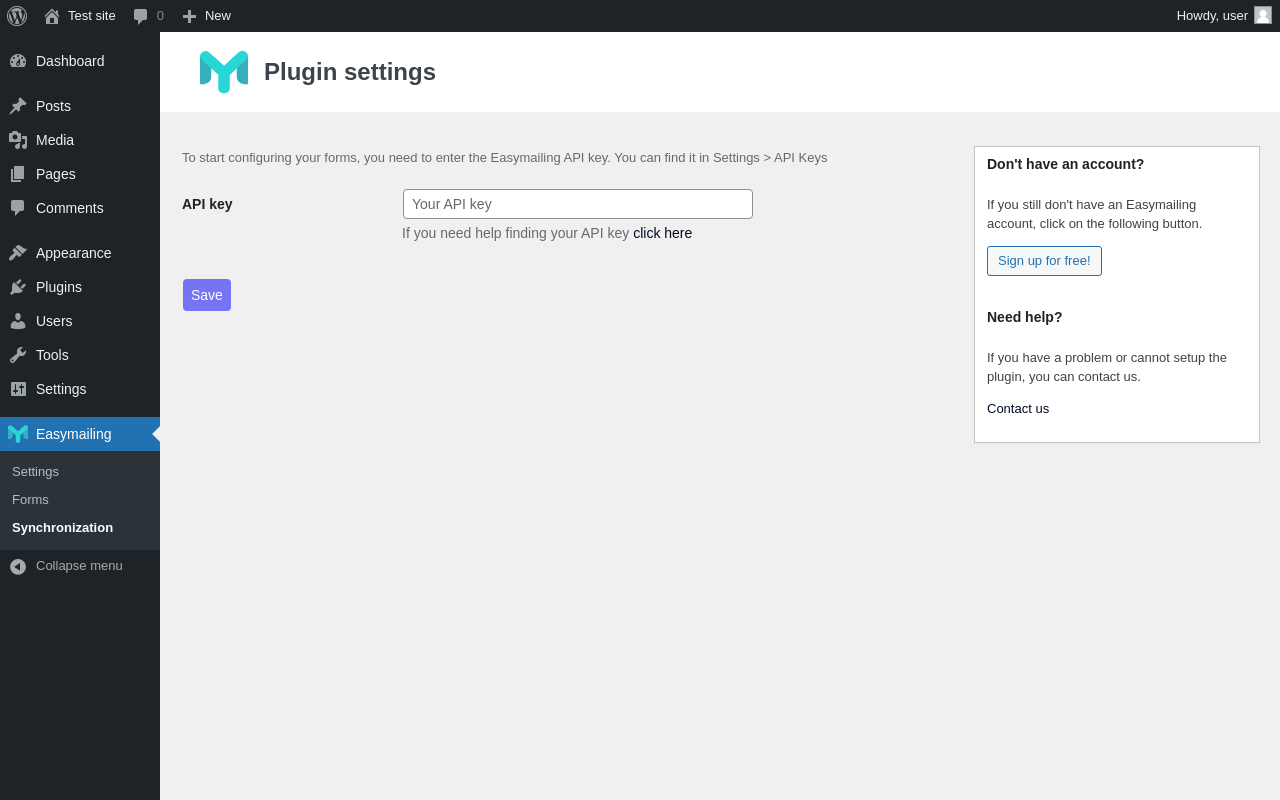This screenshot has width=1280, height=800.
Task: Click the Save button
Action: click(x=207, y=295)
